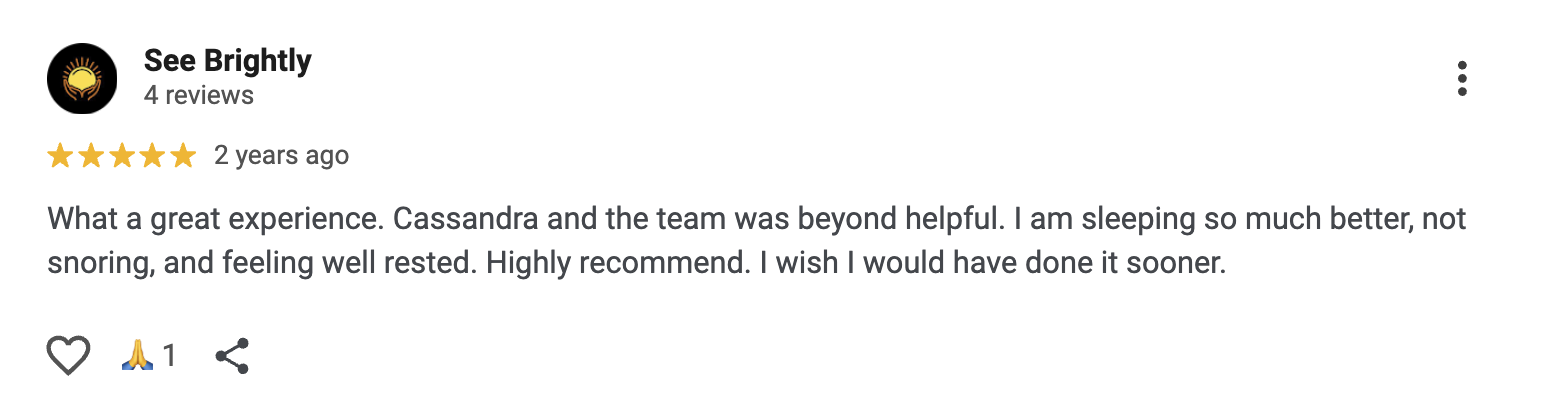The width and height of the screenshot is (1554, 414).
Task: Click the first gold rating star
Action: 60,156
